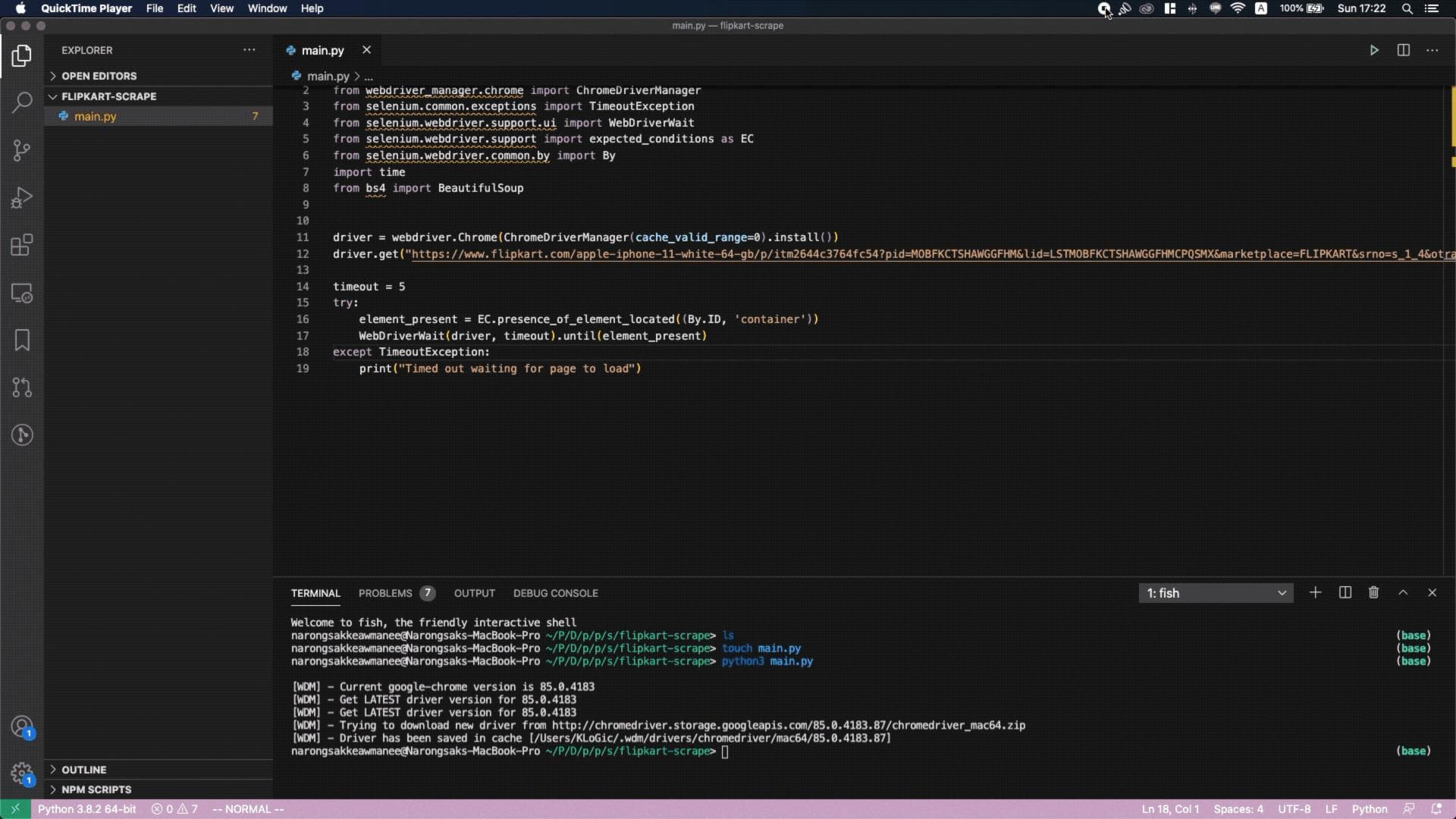Open the GitLens view icon
The height and width of the screenshot is (819, 1456).
click(22, 435)
